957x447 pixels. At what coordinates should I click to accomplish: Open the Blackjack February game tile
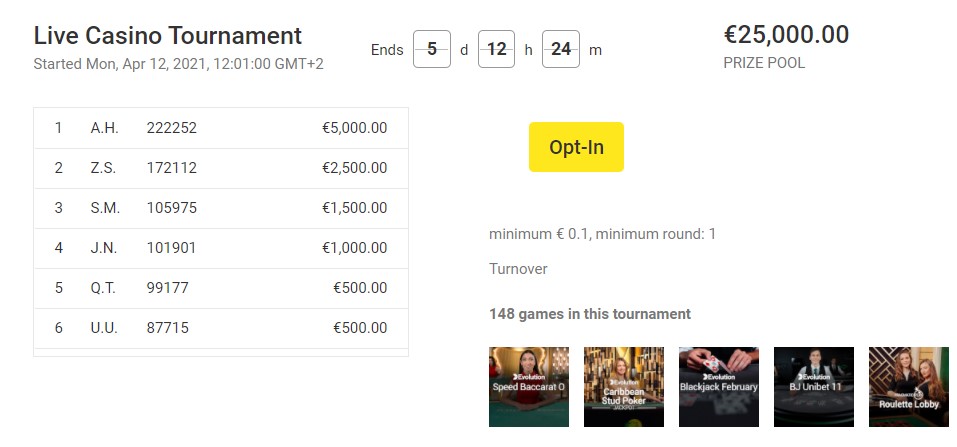[718, 386]
